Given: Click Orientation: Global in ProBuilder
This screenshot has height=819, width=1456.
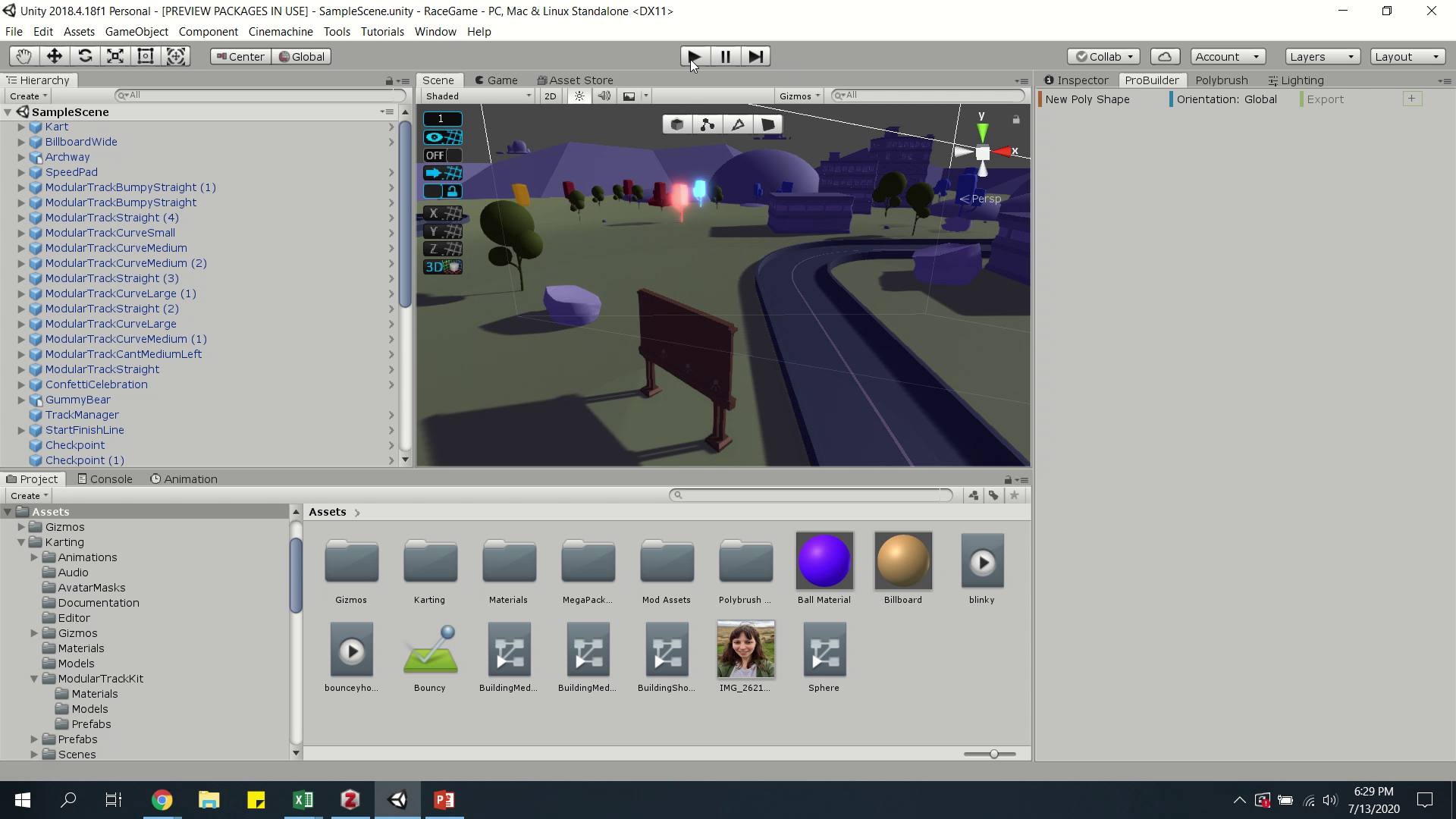Looking at the screenshot, I should point(1225,99).
